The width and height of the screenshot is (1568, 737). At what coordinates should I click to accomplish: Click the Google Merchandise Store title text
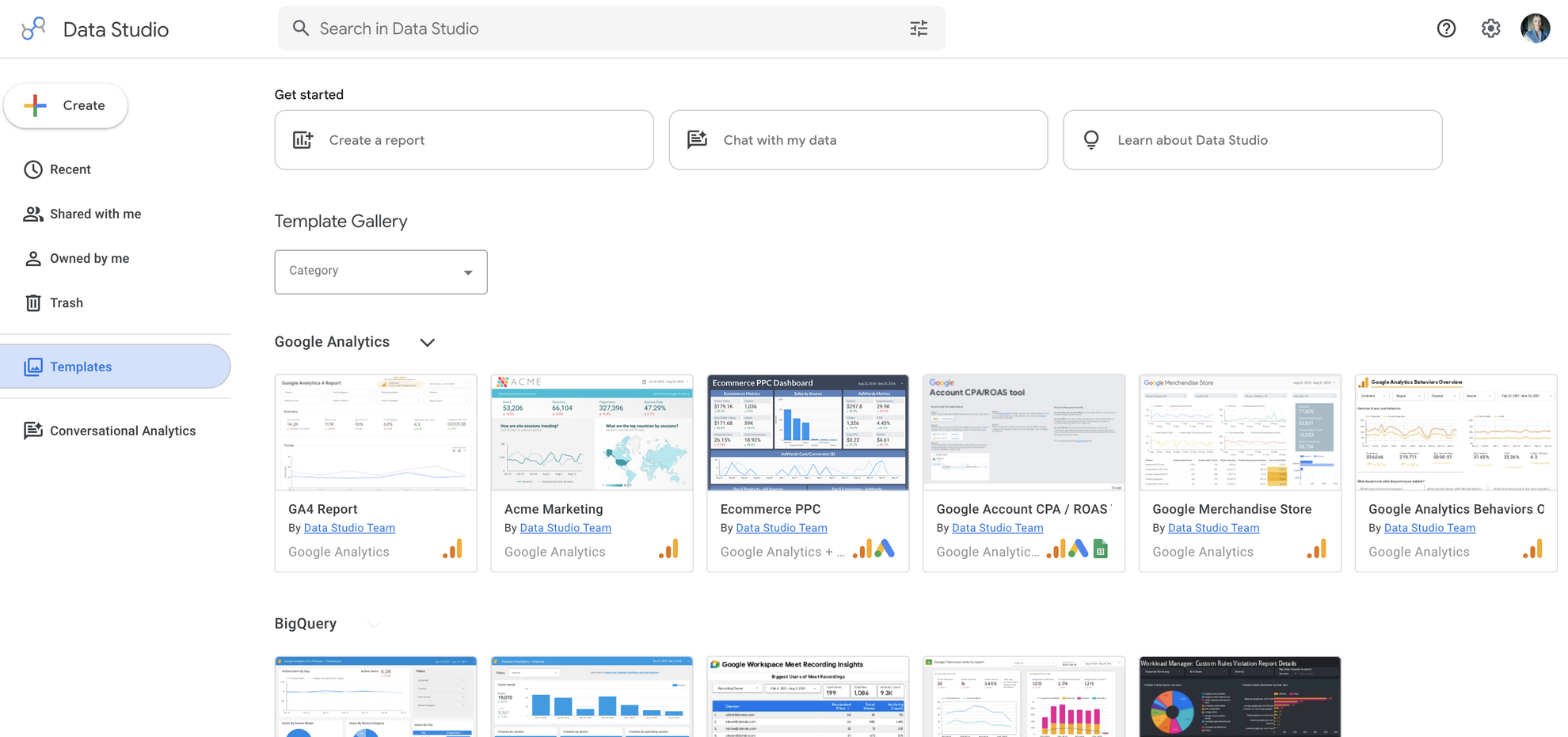coord(1232,509)
